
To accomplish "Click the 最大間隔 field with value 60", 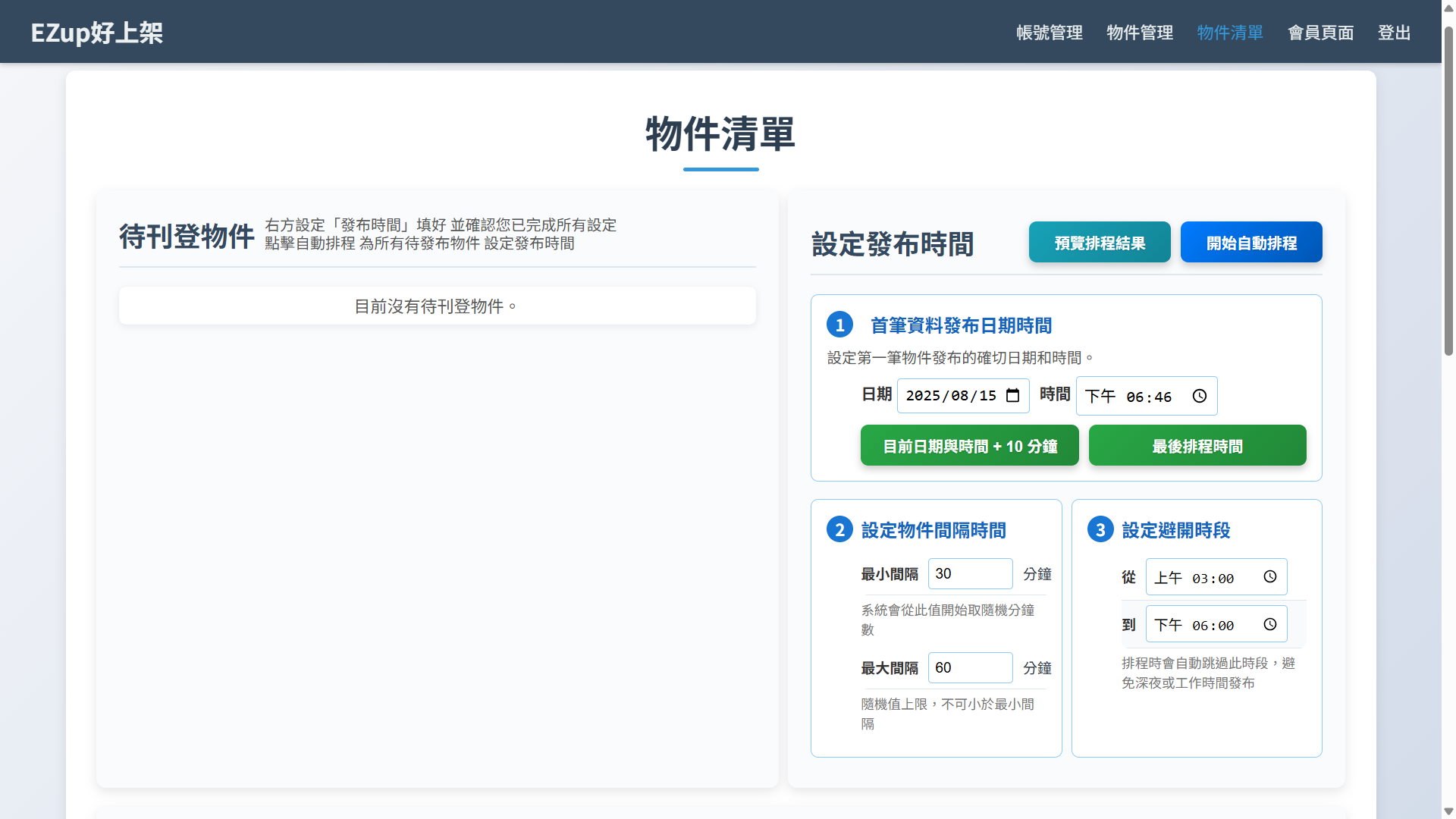I will 970,668.
